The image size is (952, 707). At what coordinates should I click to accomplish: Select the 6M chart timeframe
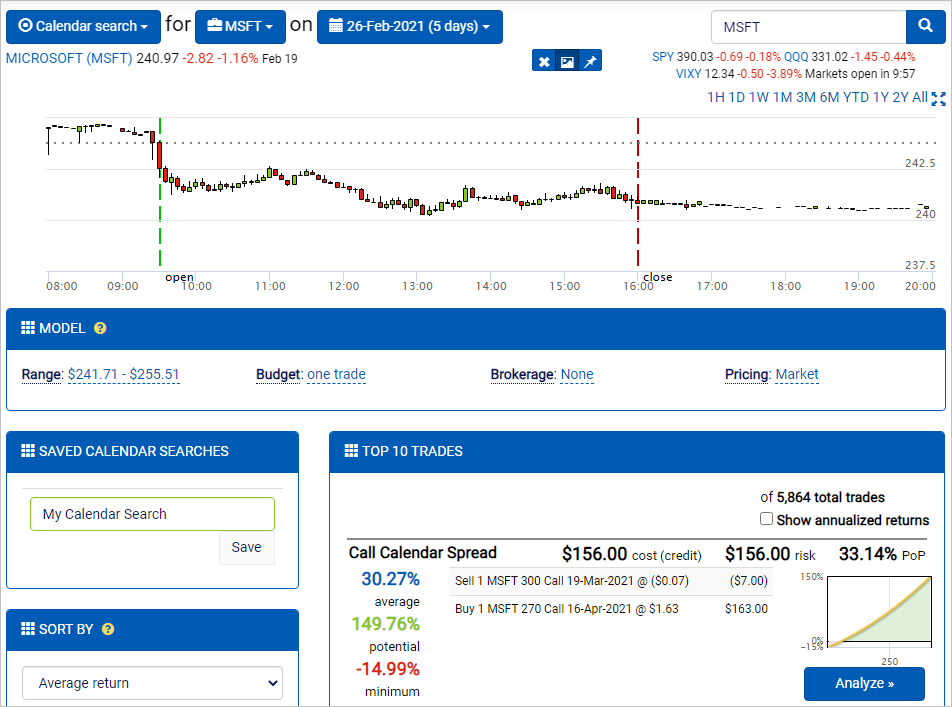[x=829, y=98]
